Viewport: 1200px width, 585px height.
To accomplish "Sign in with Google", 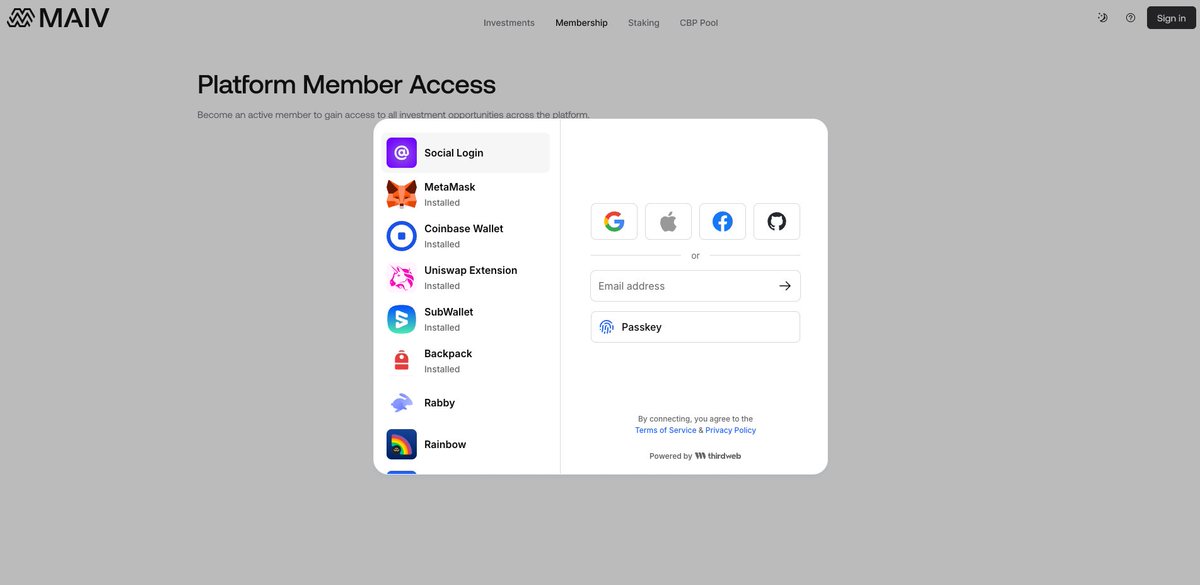I will tap(614, 222).
